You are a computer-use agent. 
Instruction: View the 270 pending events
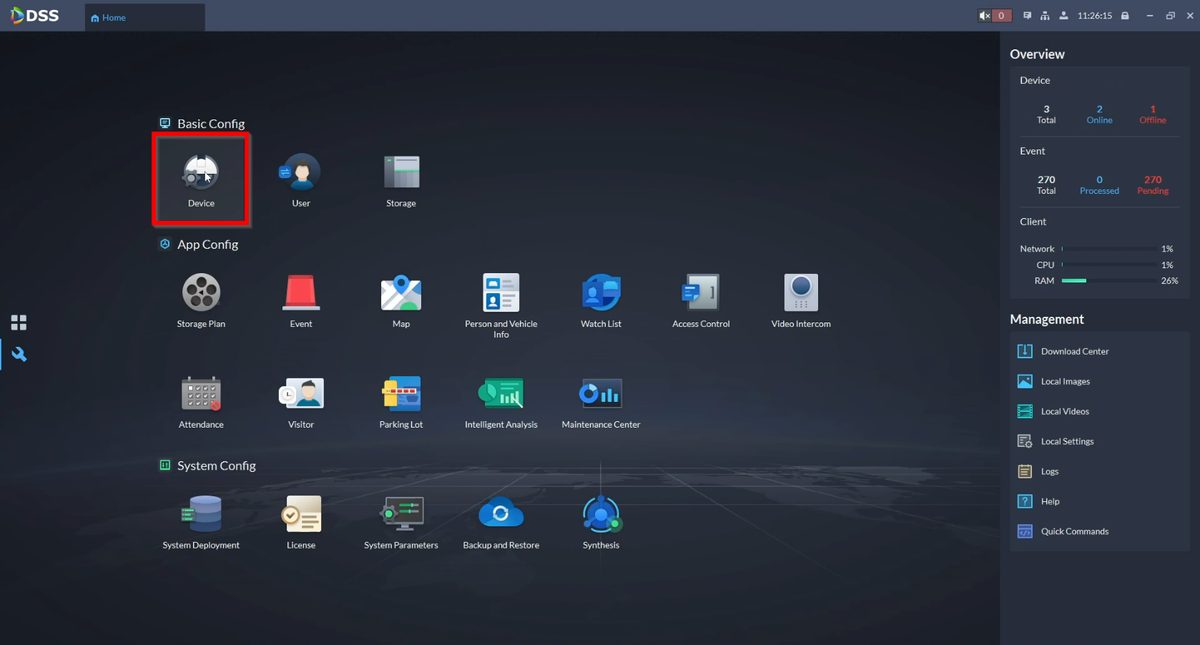(x=1152, y=184)
